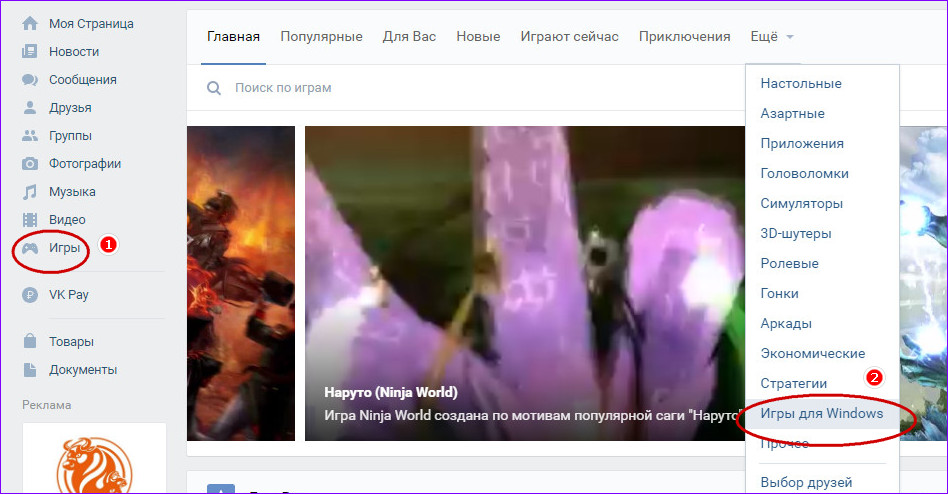Switch to the Приключения tab

click(x=684, y=37)
